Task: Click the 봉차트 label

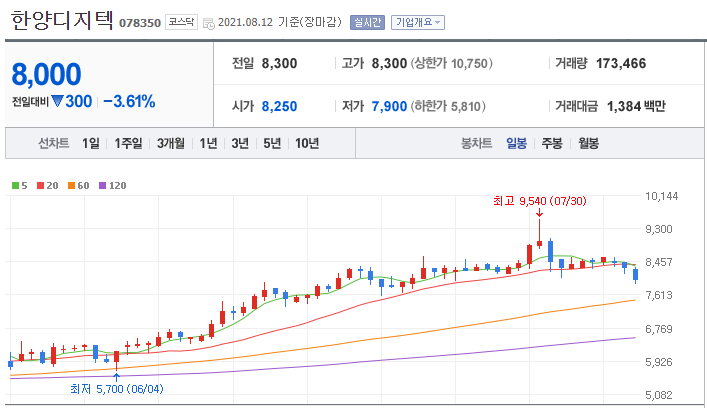Action: point(476,143)
